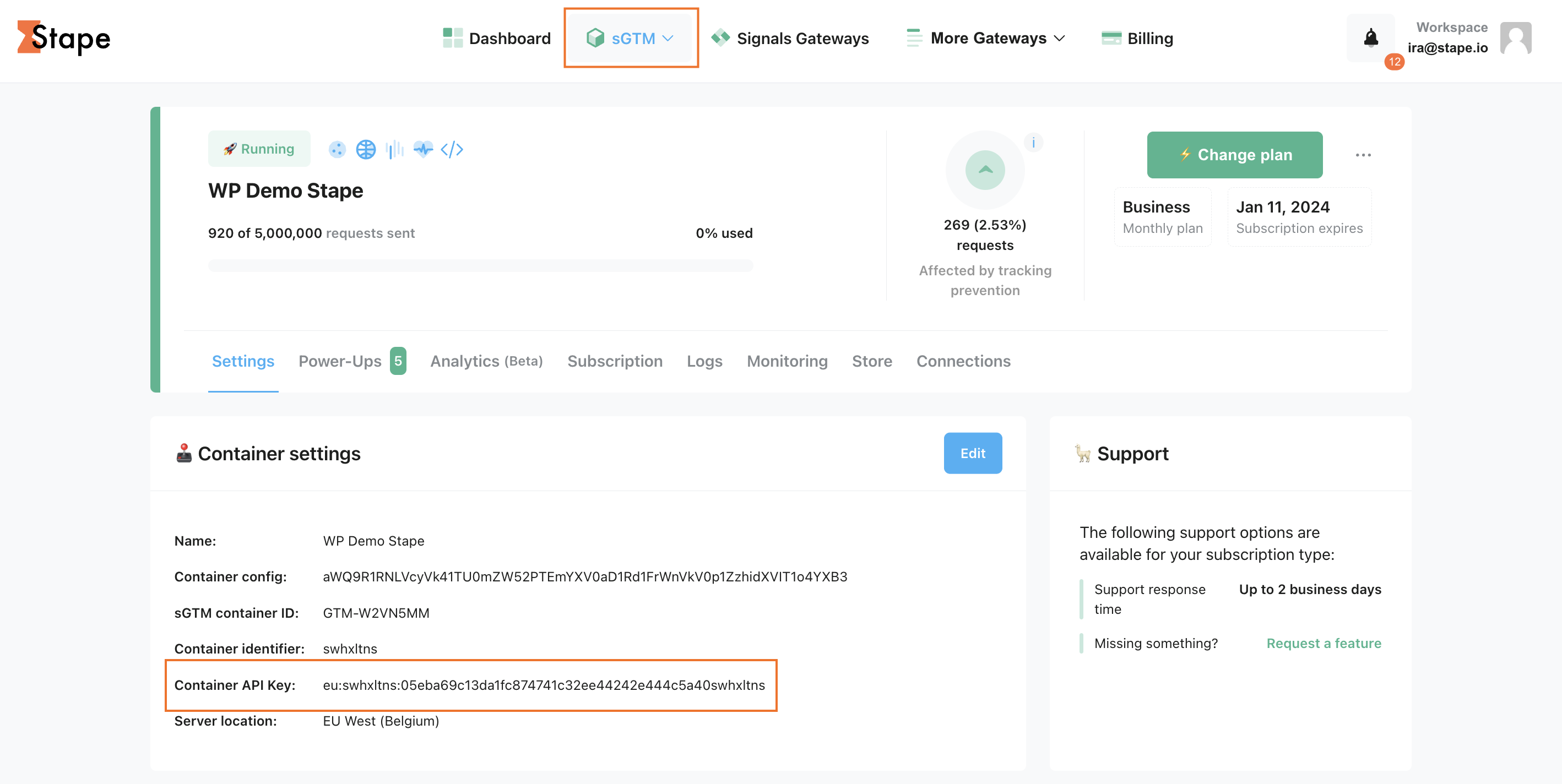Click the Running status badge

pyautogui.click(x=259, y=149)
